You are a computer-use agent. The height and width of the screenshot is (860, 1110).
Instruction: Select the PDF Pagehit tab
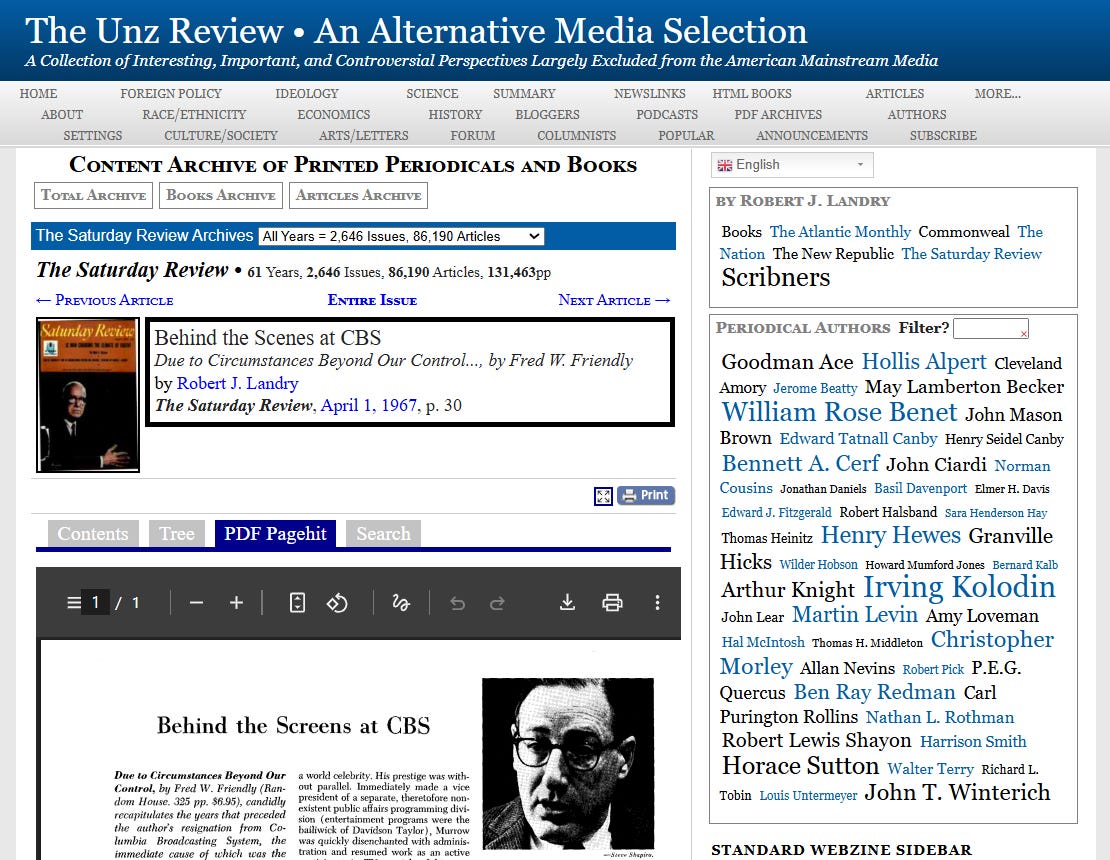pyautogui.click(x=275, y=534)
